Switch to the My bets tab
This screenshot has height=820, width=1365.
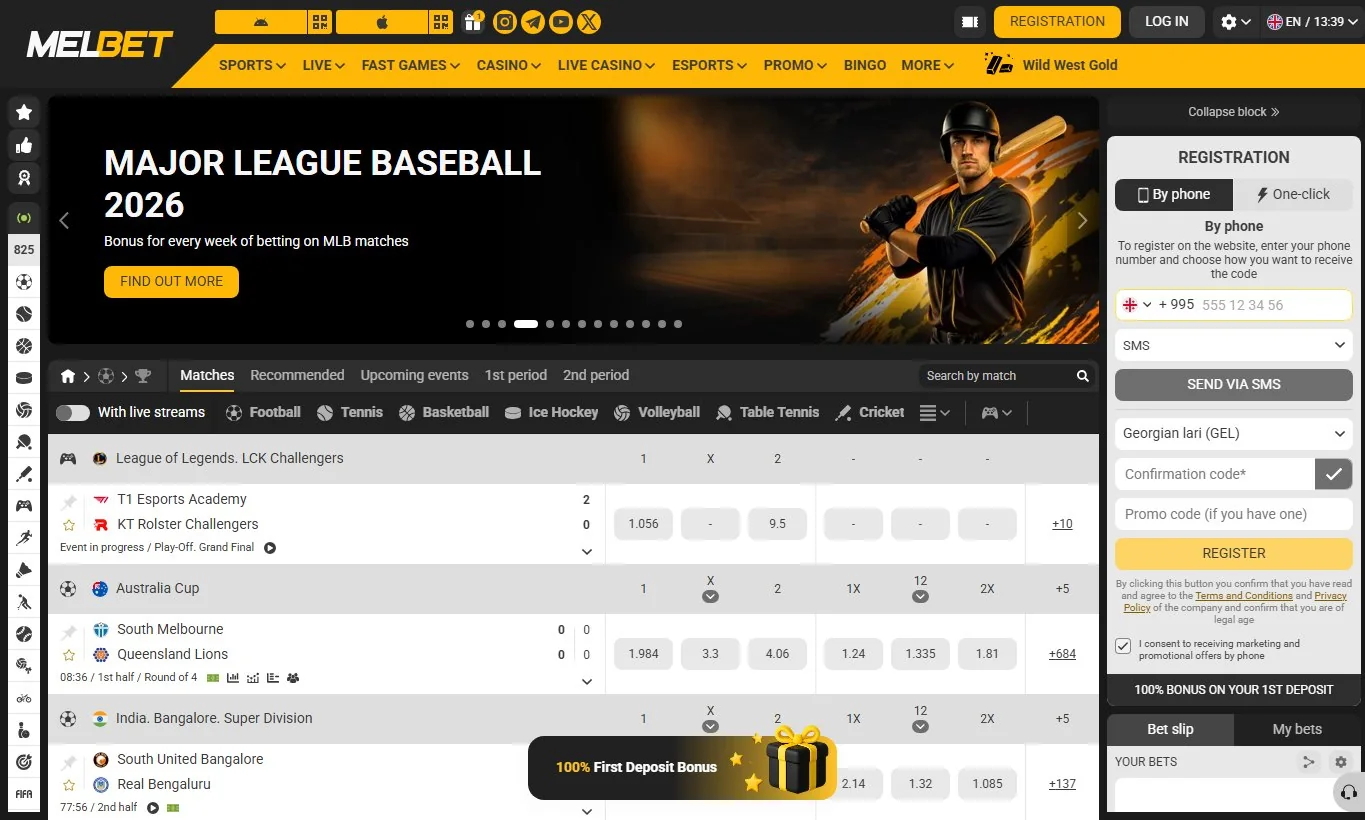(x=1297, y=729)
